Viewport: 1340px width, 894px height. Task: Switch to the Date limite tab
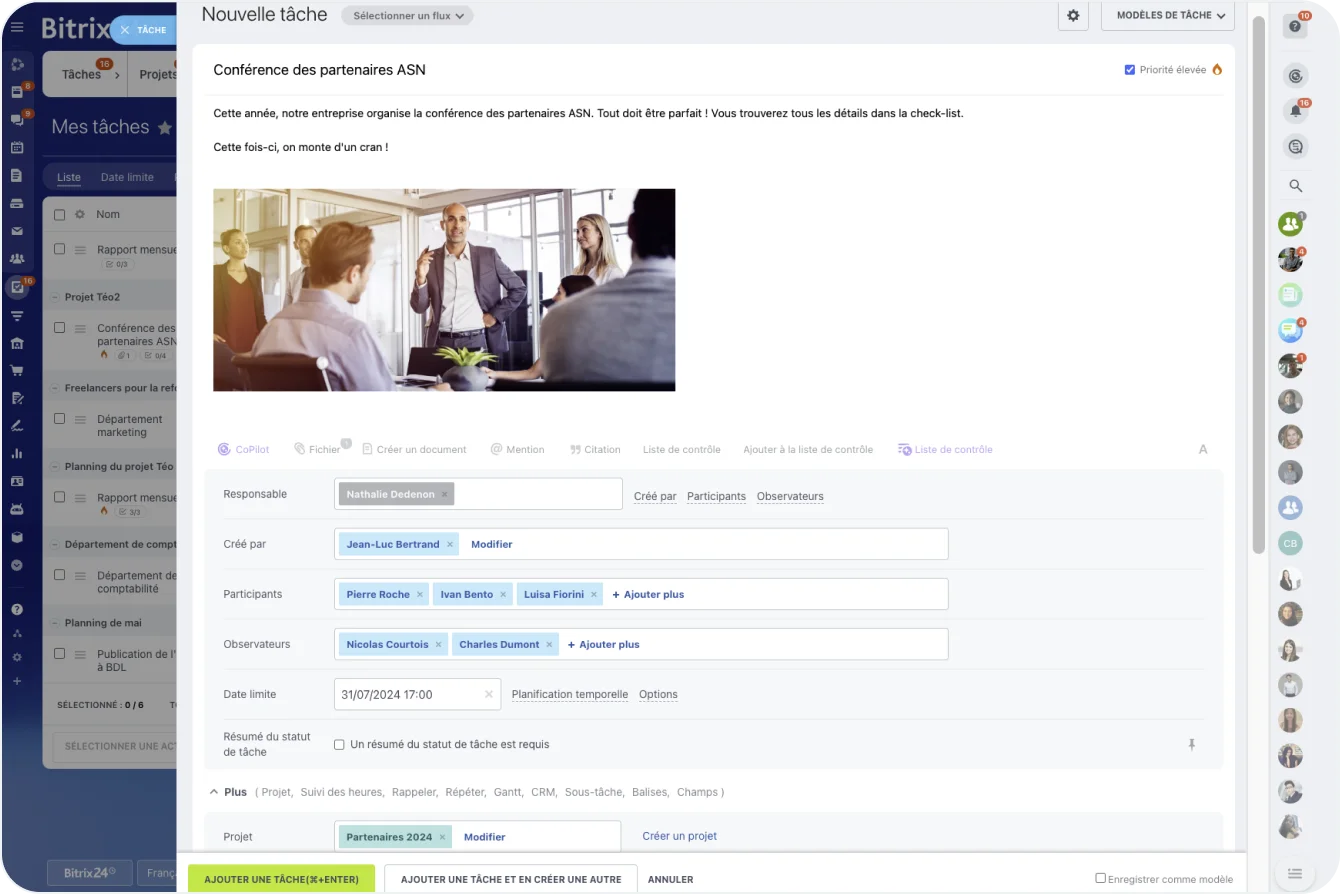pos(127,177)
